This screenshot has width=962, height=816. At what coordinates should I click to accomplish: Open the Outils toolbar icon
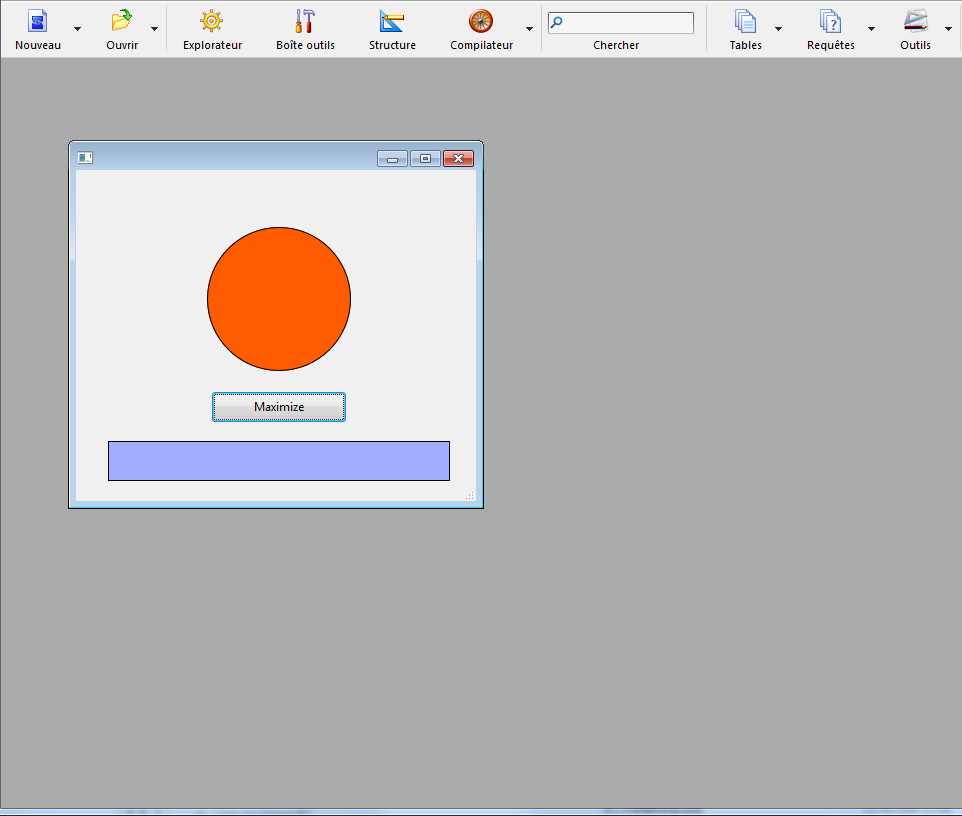tap(915, 22)
